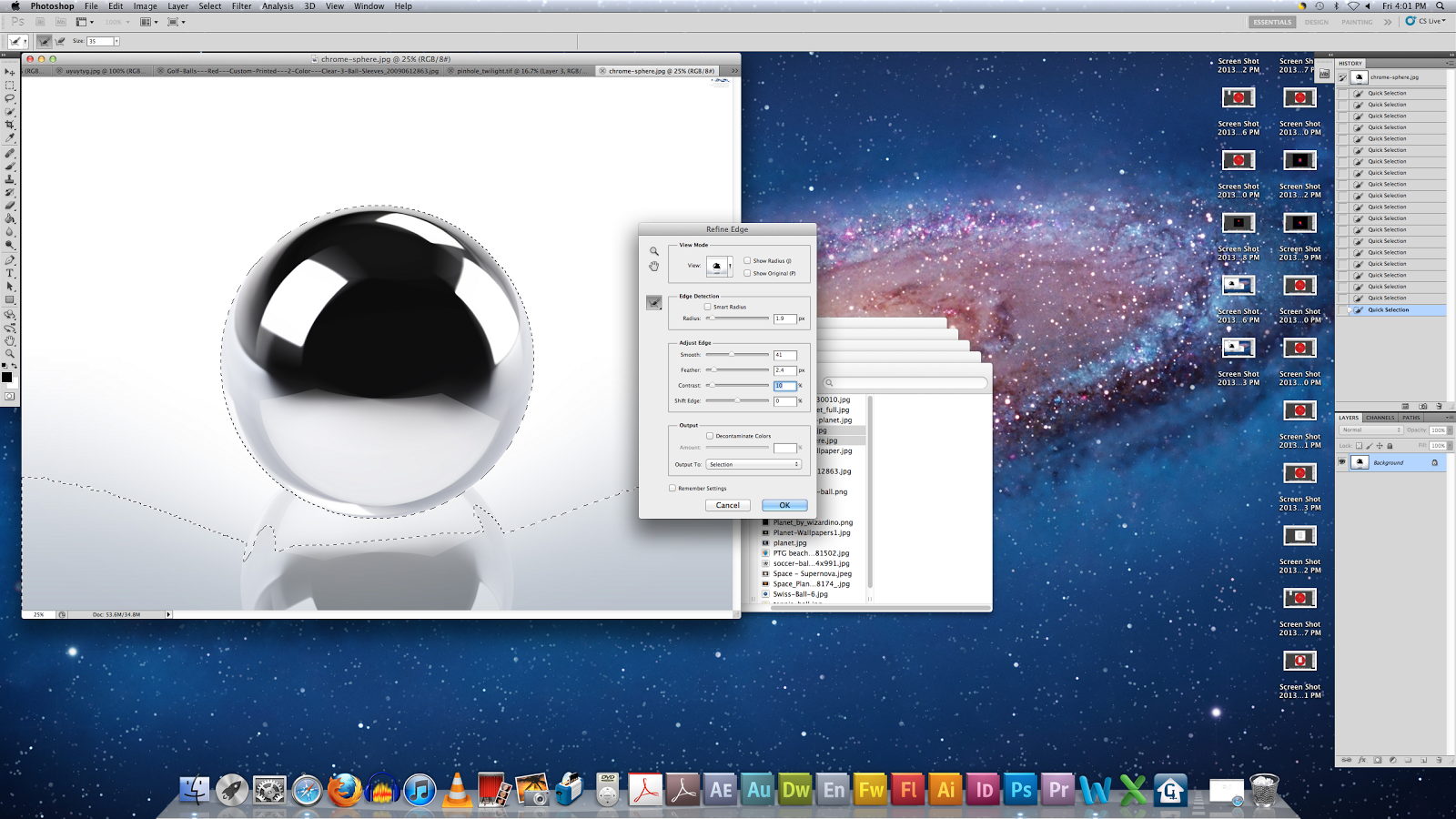Open the layer blending mode dropdown

point(1371,430)
